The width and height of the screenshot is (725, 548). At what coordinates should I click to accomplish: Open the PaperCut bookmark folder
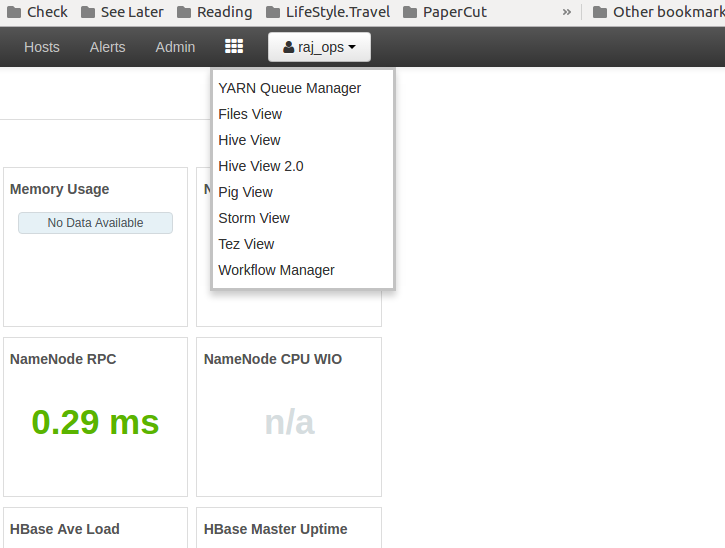pos(445,12)
